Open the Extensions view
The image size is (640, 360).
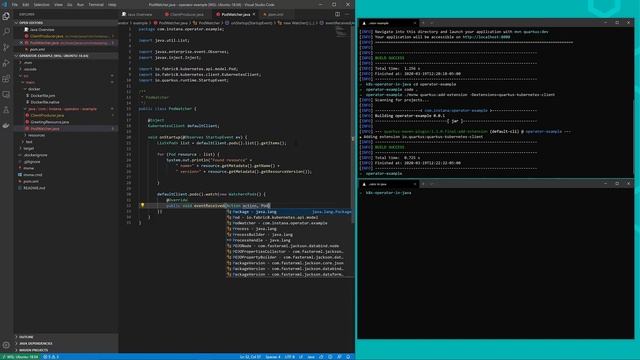tap(6, 79)
